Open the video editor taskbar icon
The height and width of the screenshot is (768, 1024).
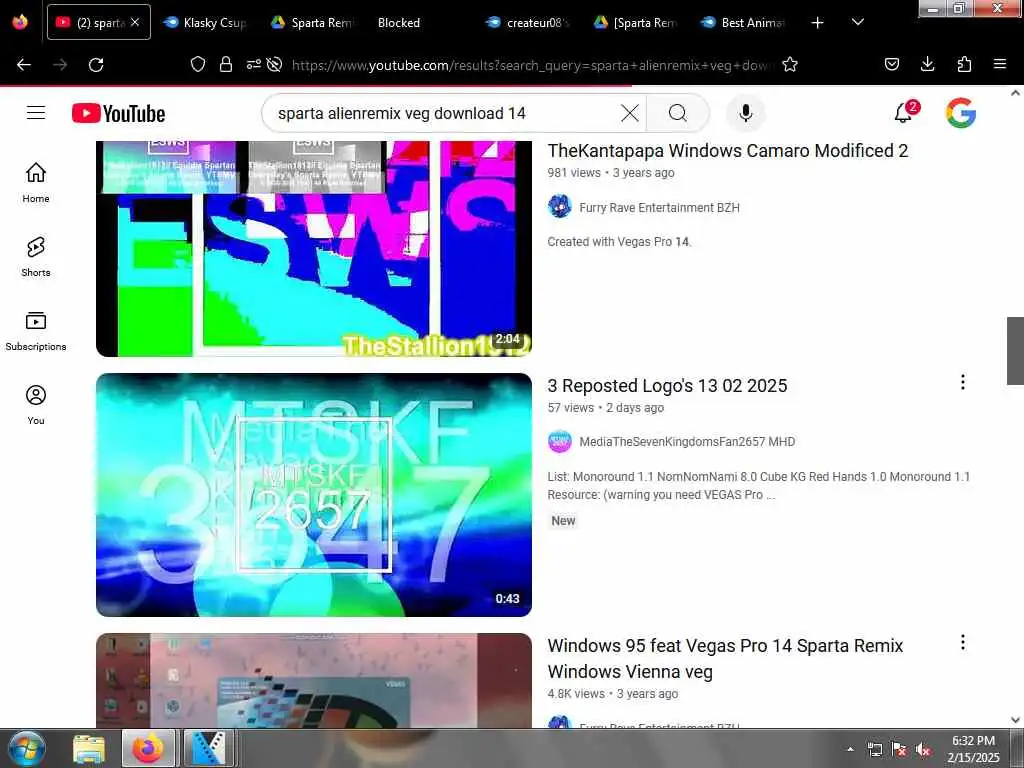tap(208, 748)
